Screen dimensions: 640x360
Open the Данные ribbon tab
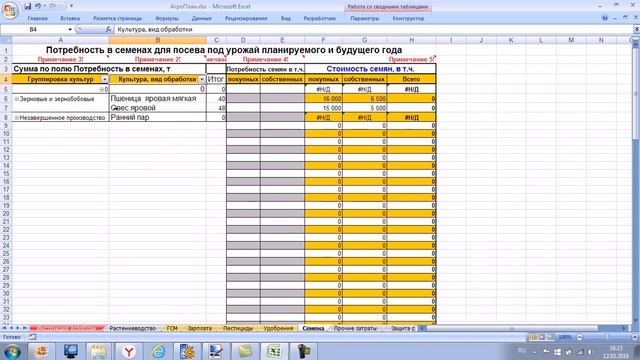pyautogui.click(x=202, y=18)
